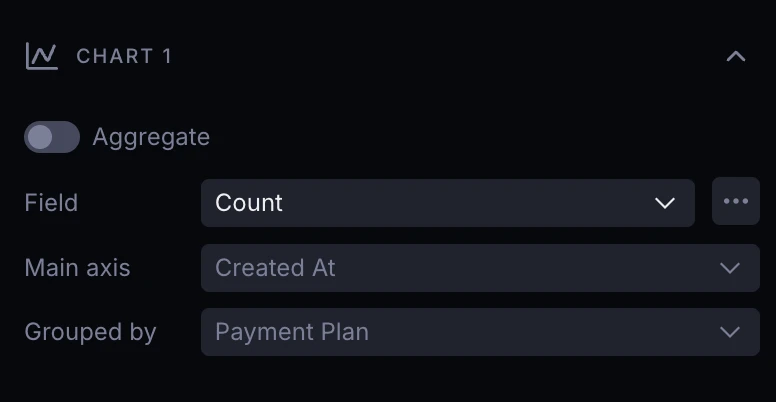The image size is (776, 402).
Task: Click the Aggregate switch knob
Action: (40, 137)
